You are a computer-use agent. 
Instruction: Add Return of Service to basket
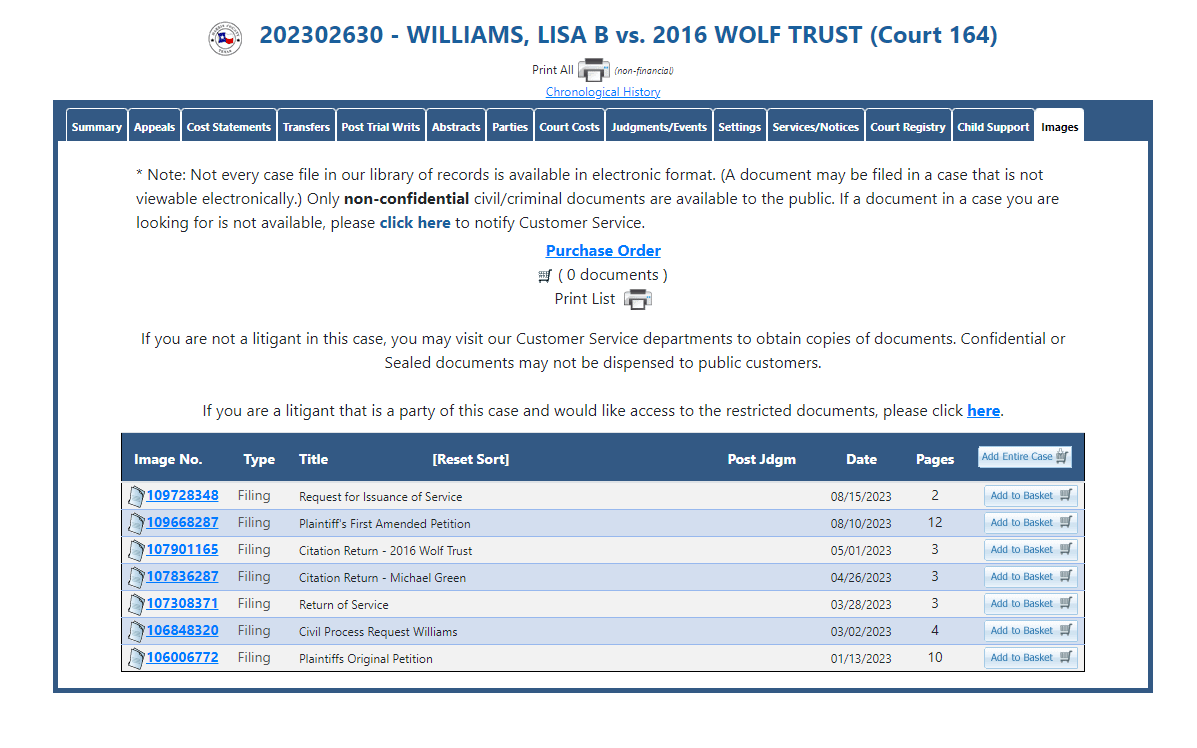[1031, 604]
